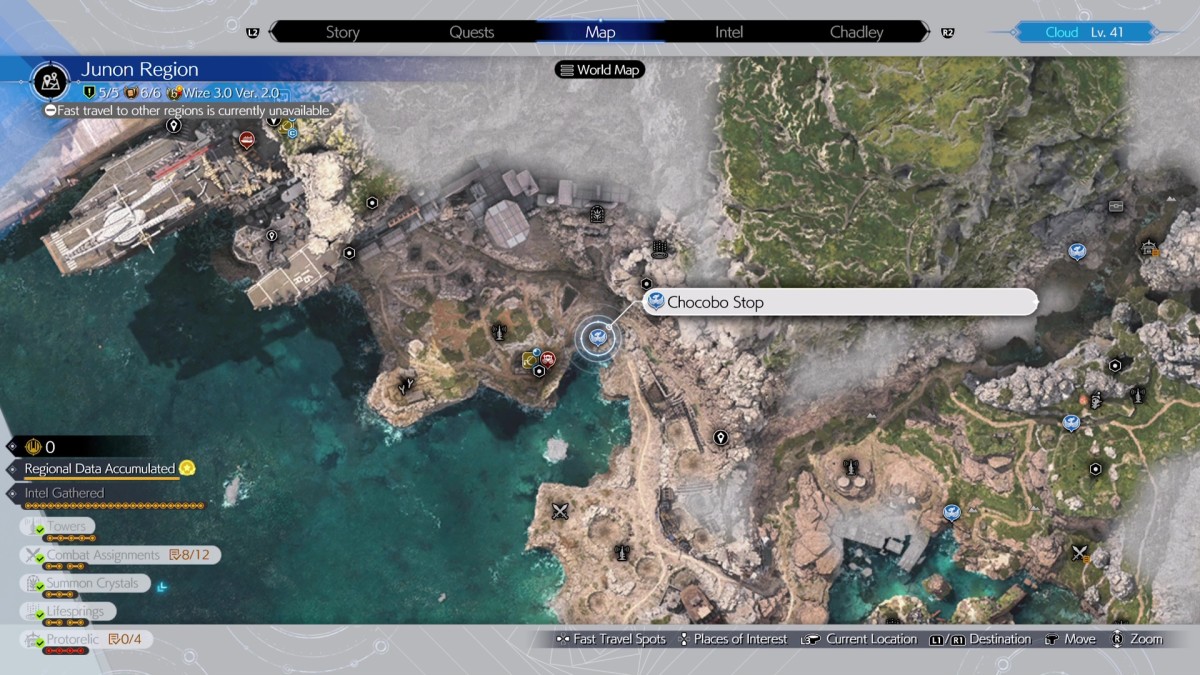
Task: Select the Chocobo Stop marker by the southern harbor
Action: (951, 512)
